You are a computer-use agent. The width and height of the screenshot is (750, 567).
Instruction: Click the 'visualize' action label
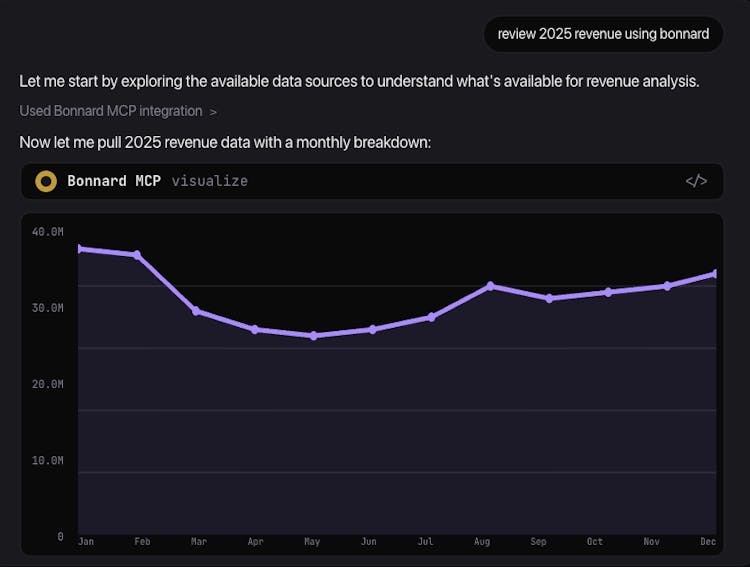click(x=209, y=181)
